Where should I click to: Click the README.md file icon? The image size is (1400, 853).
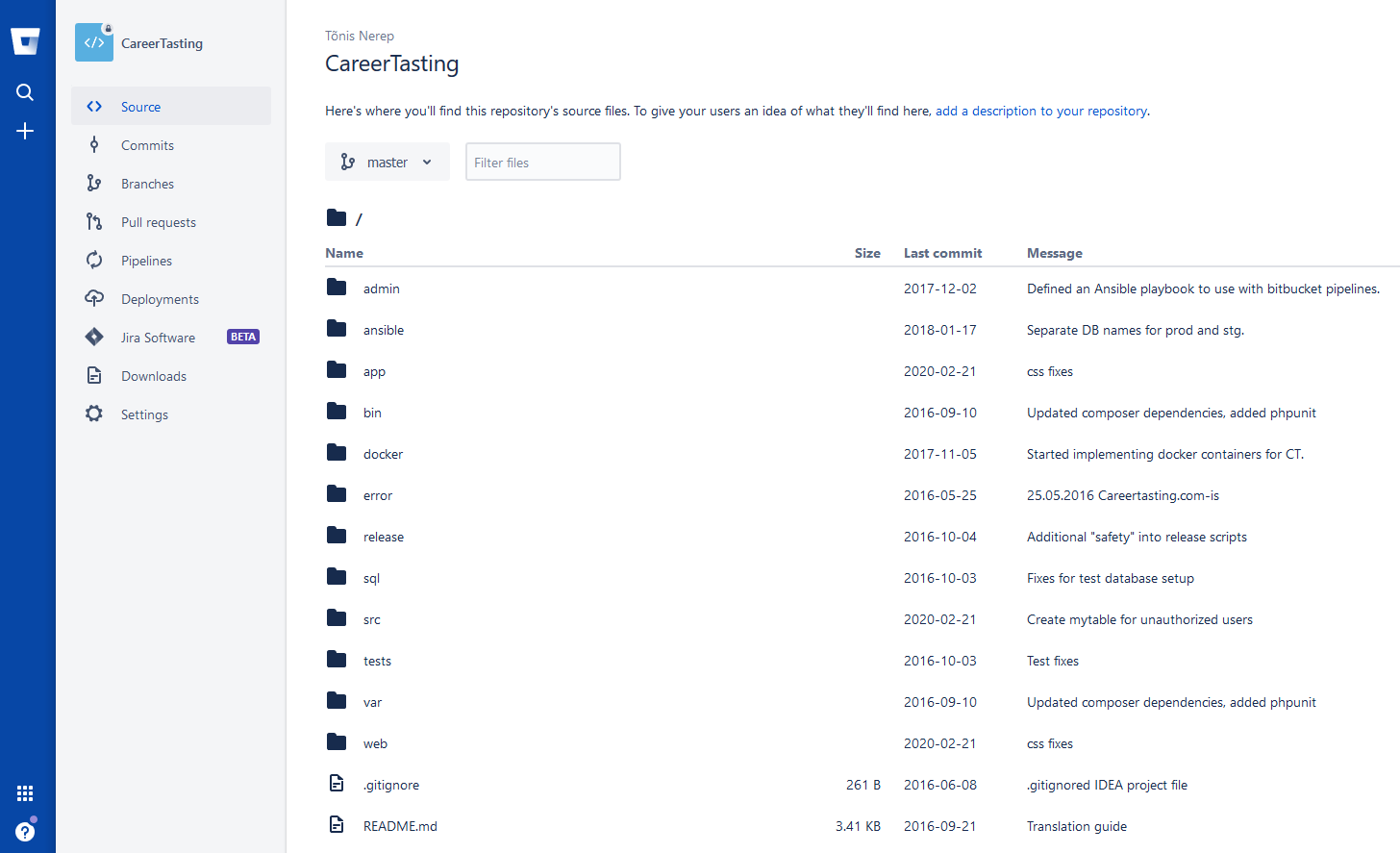[337, 824]
